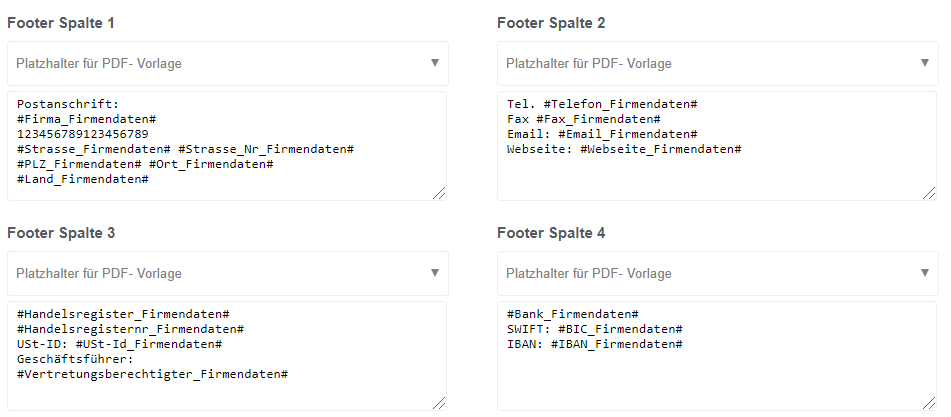Click the arrow icon of Footer Spalte 4 dropdown
The image size is (951, 417).
pos(924,273)
